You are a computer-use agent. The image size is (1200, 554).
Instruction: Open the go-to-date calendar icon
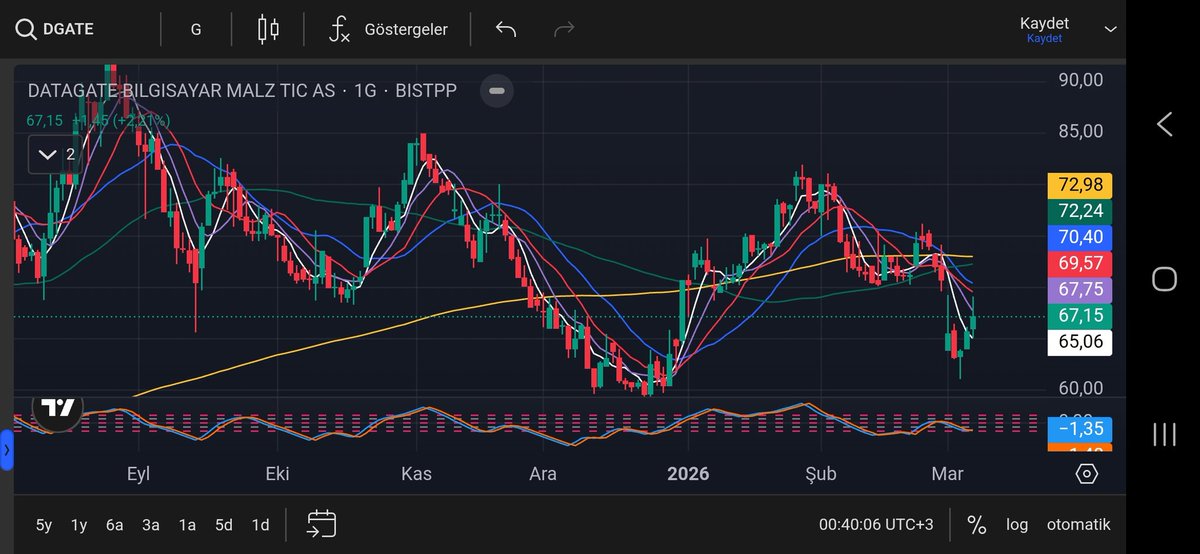pyautogui.click(x=321, y=524)
